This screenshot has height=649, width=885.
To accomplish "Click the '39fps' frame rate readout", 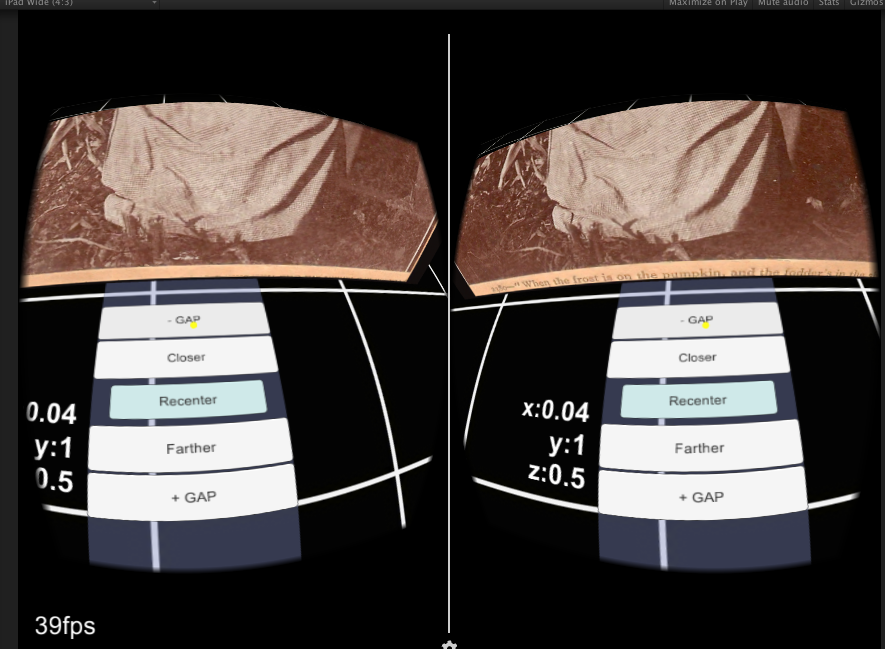I will click(x=65, y=626).
